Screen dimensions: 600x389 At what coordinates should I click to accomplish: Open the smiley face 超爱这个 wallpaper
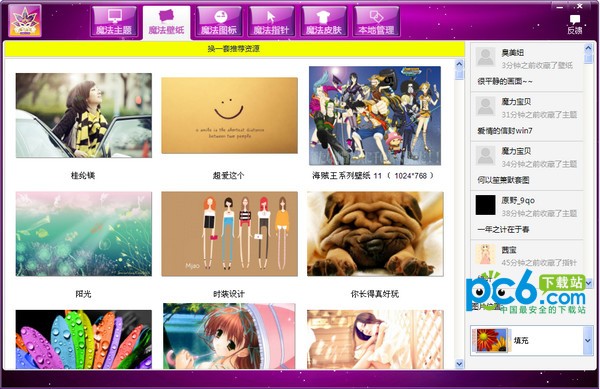click(x=229, y=116)
